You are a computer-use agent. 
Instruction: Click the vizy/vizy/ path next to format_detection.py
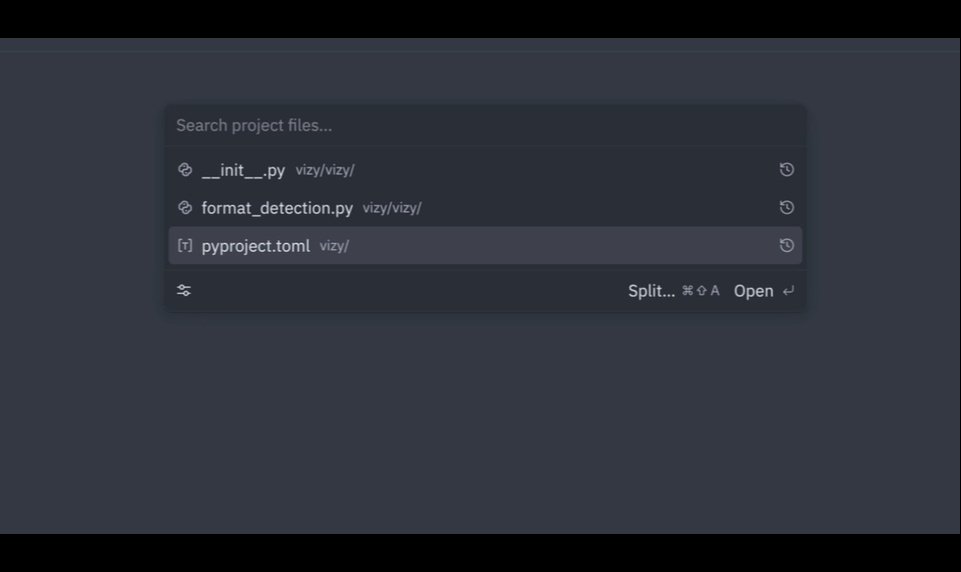[x=392, y=208]
